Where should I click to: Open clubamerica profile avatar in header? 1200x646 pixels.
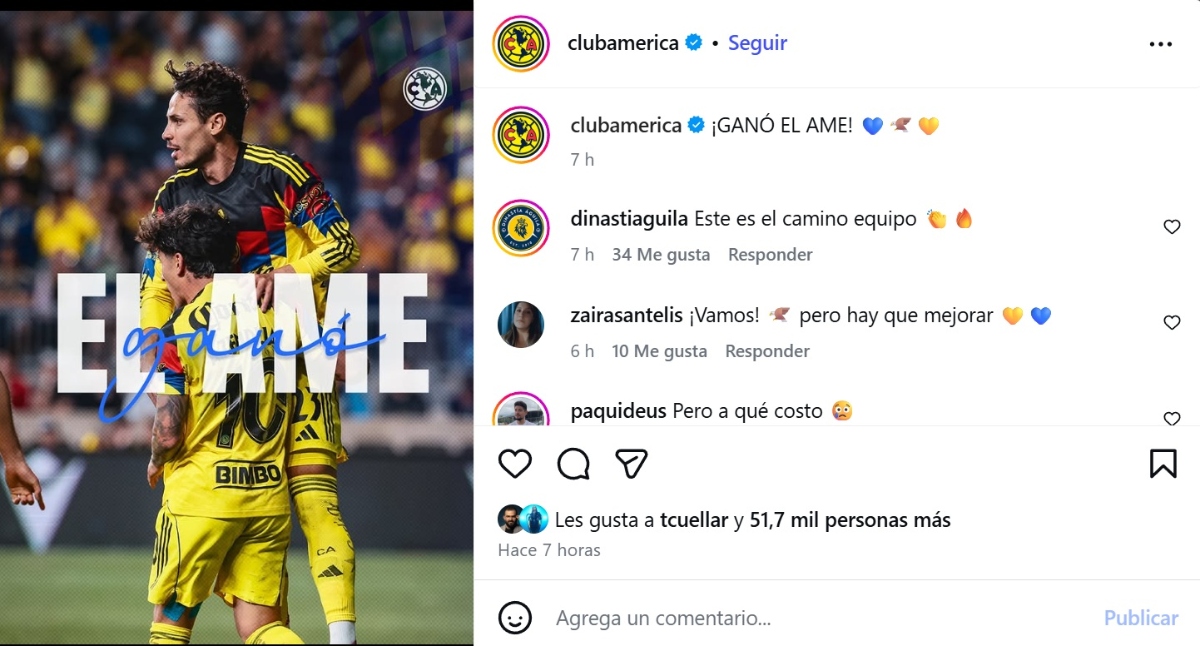tap(521, 44)
